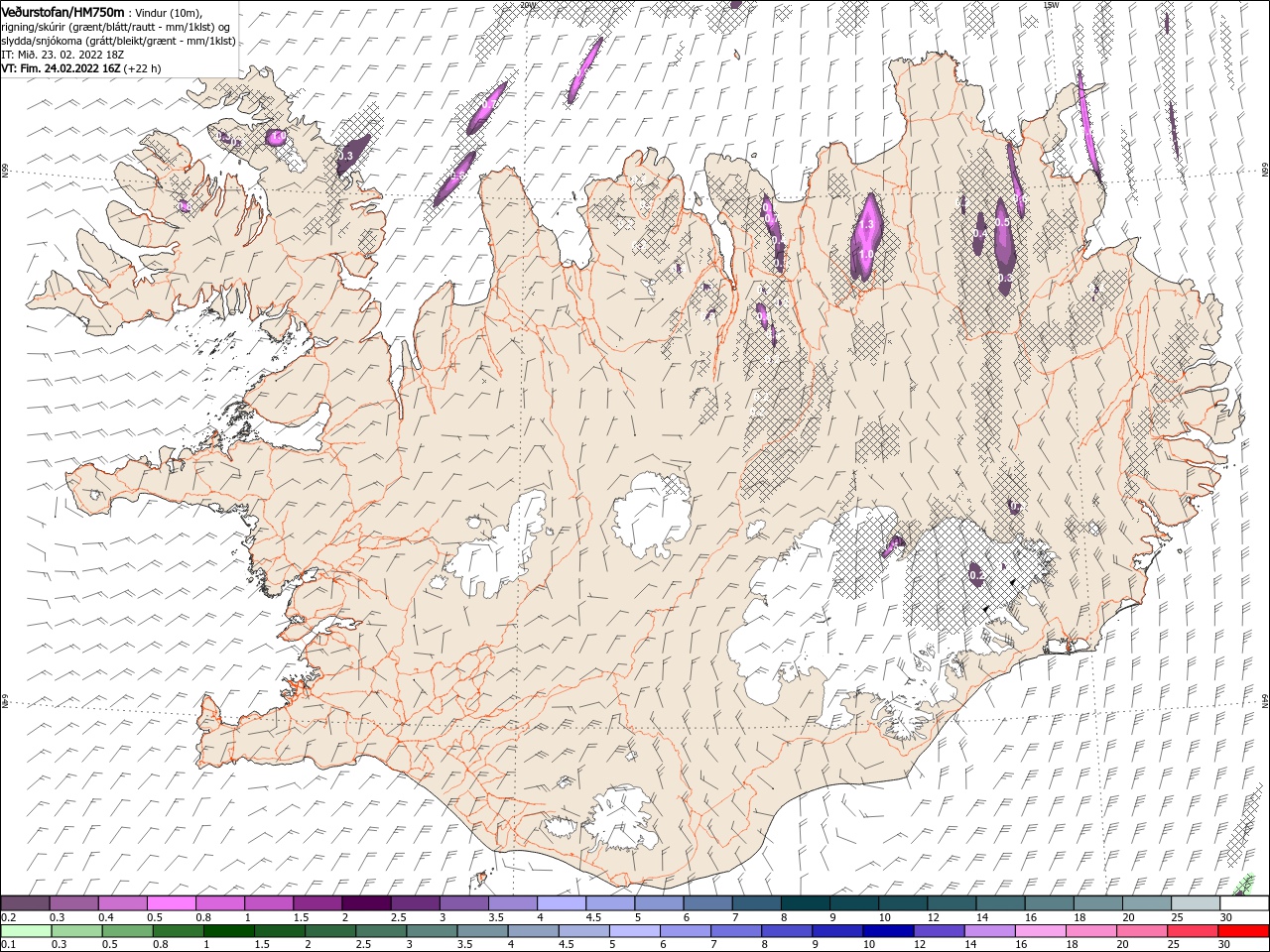The image size is (1270, 952).
Task: Click the rain legend swatch starting at 2
Action: (330, 931)
